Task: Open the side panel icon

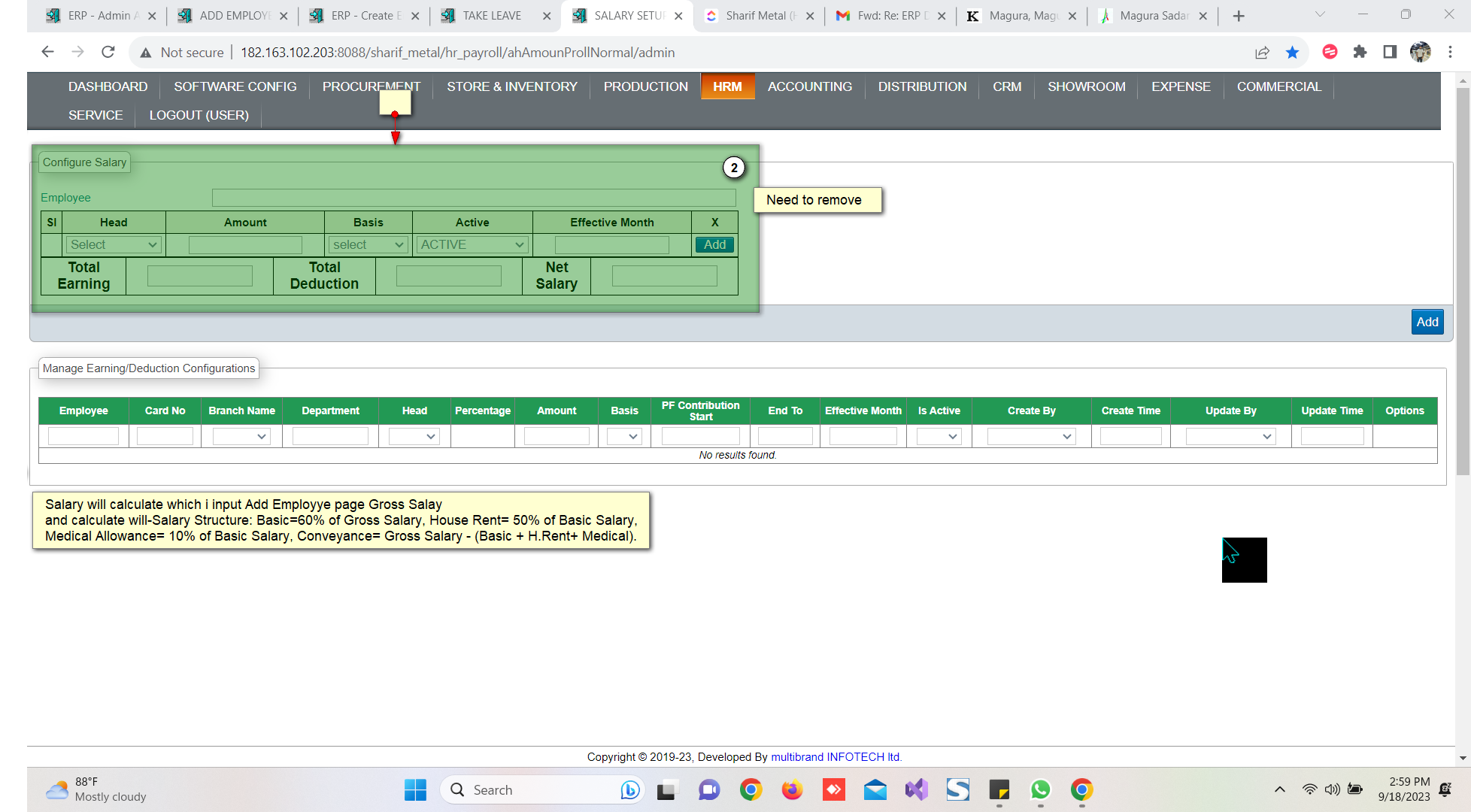Action: pos(1390,52)
